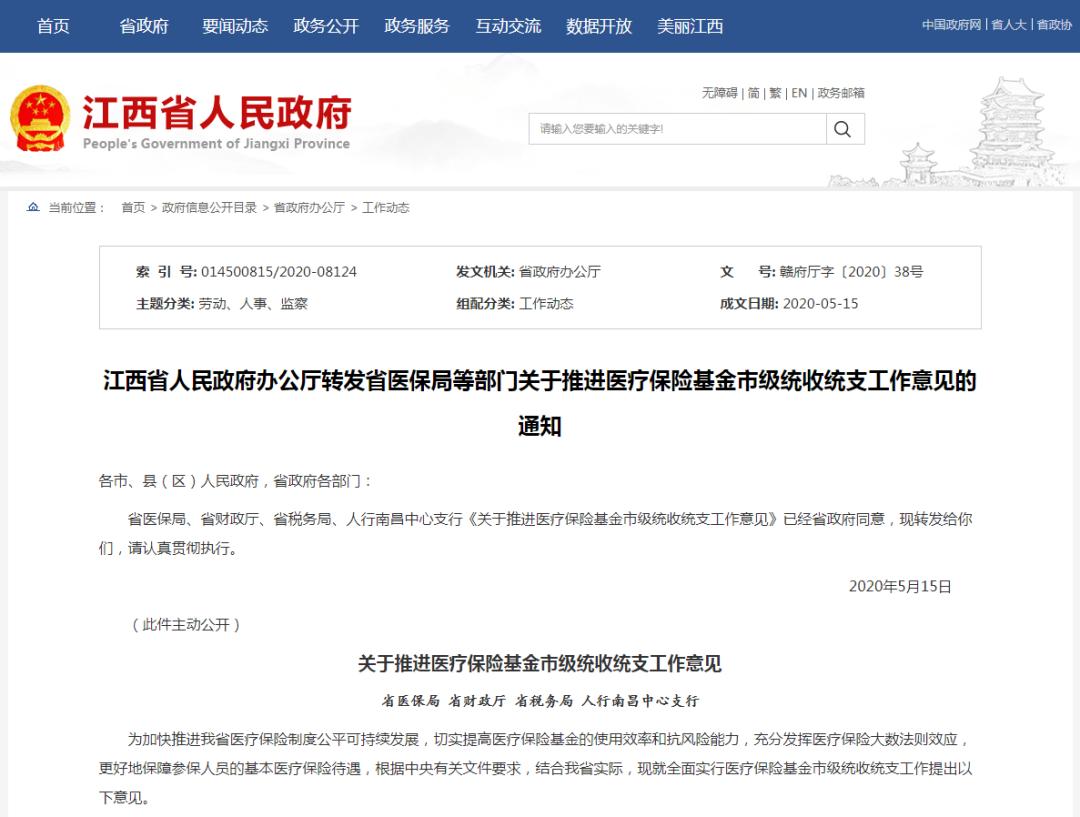Image resolution: width=1080 pixels, height=817 pixels.
Task: Click the note （此件主动公开）
Action: tap(185, 625)
